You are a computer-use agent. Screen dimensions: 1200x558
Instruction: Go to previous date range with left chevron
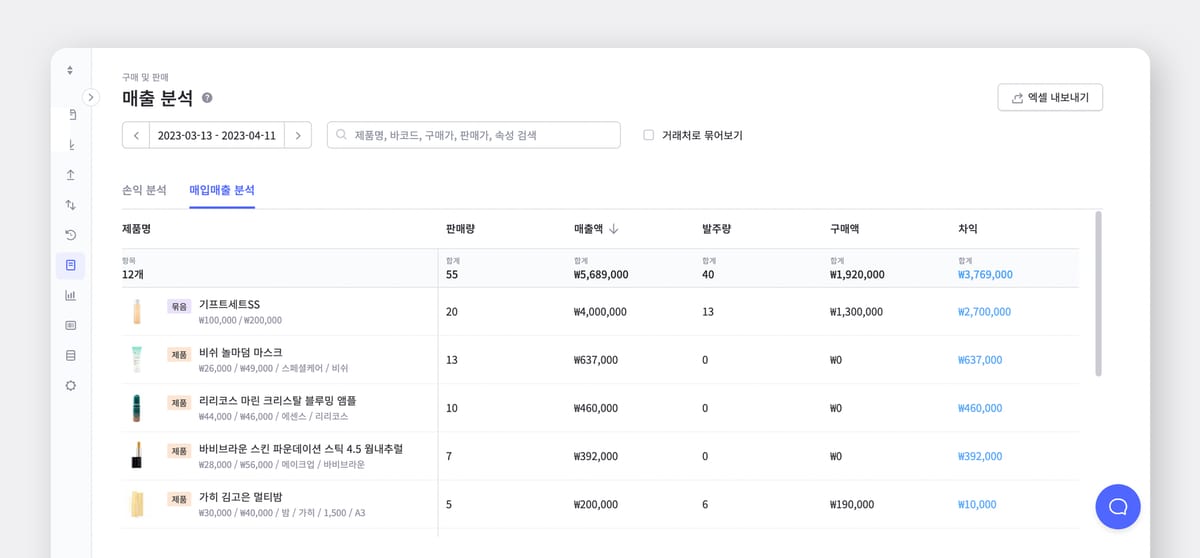[x=136, y=135]
